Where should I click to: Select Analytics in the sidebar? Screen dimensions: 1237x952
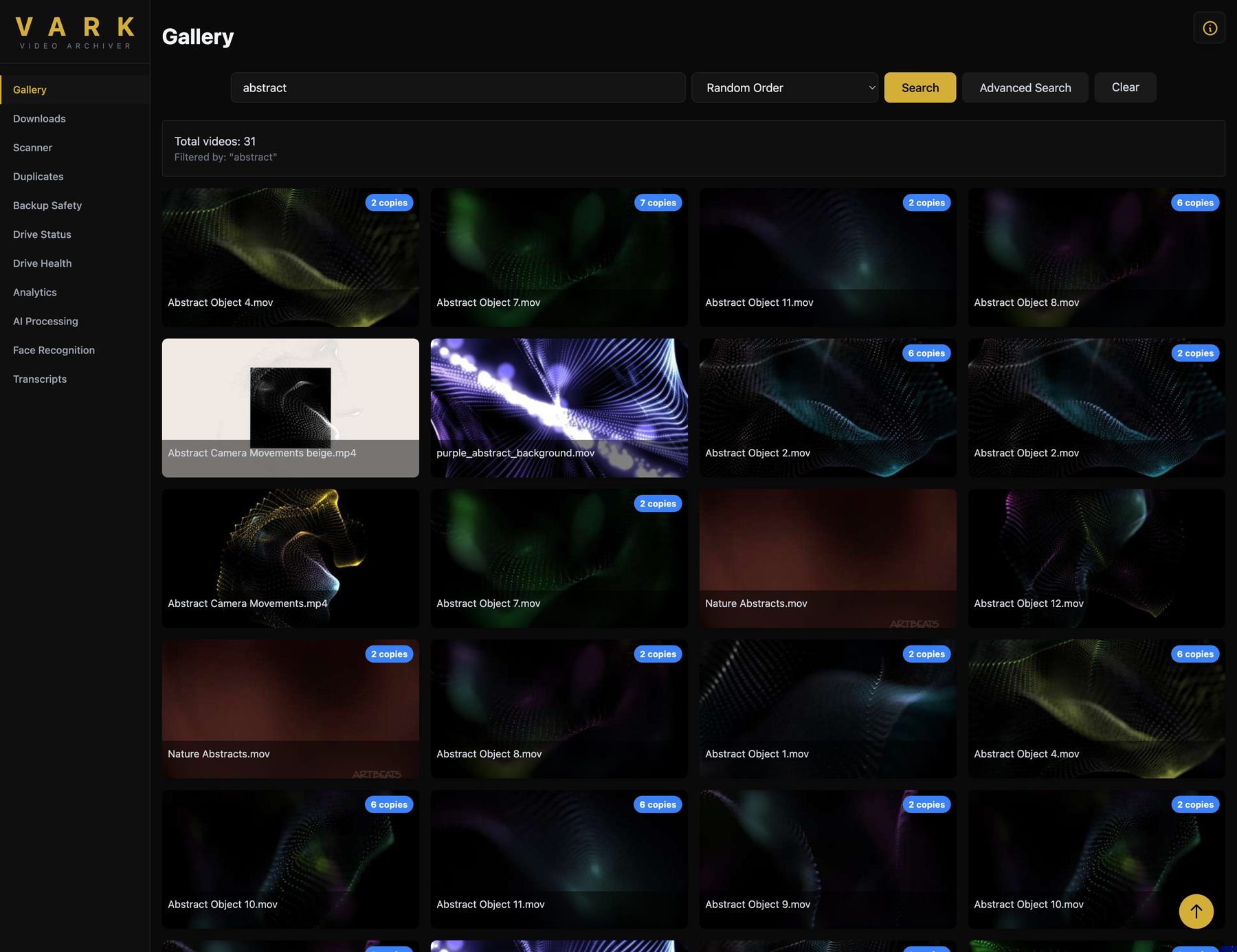tap(35, 292)
